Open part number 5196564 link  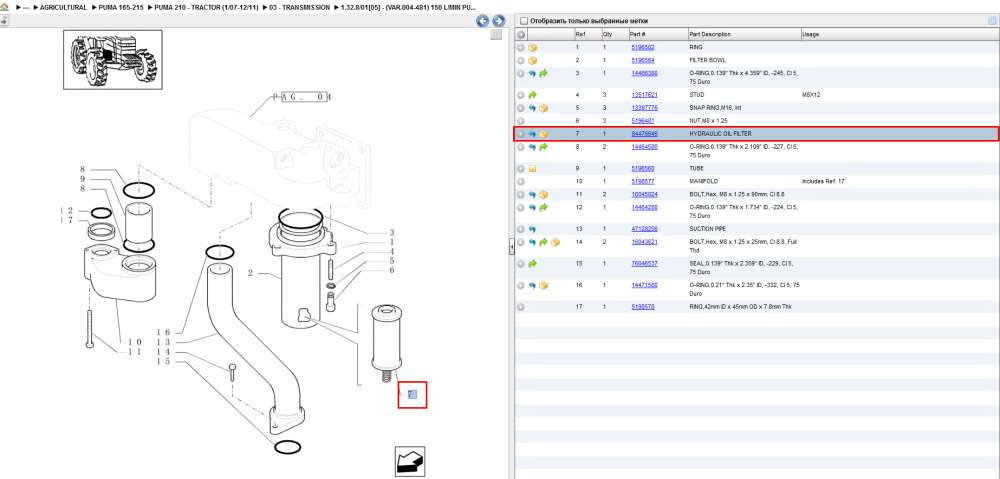click(x=642, y=61)
